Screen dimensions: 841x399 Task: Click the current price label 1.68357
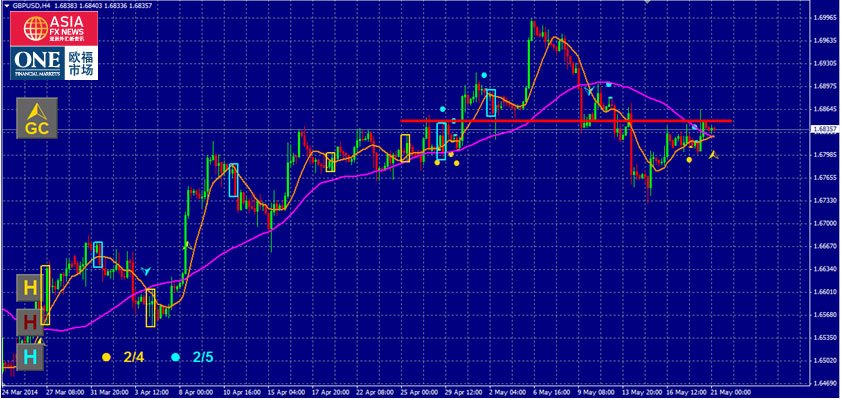pyautogui.click(x=824, y=129)
